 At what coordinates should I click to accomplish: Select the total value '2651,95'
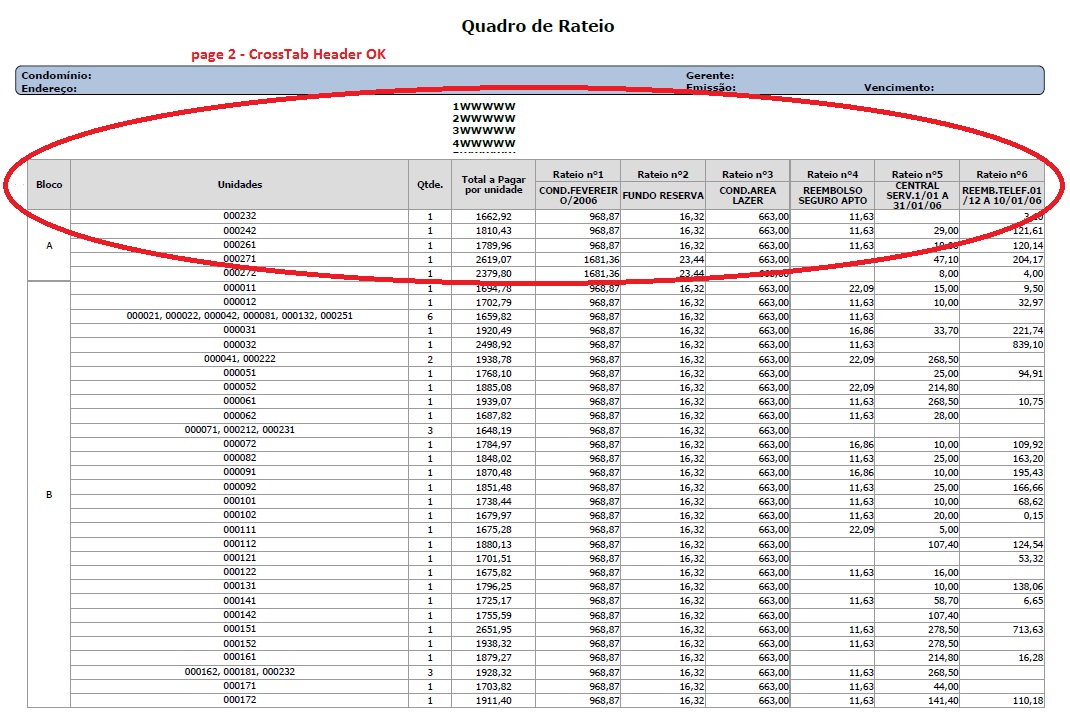tap(493, 629)
